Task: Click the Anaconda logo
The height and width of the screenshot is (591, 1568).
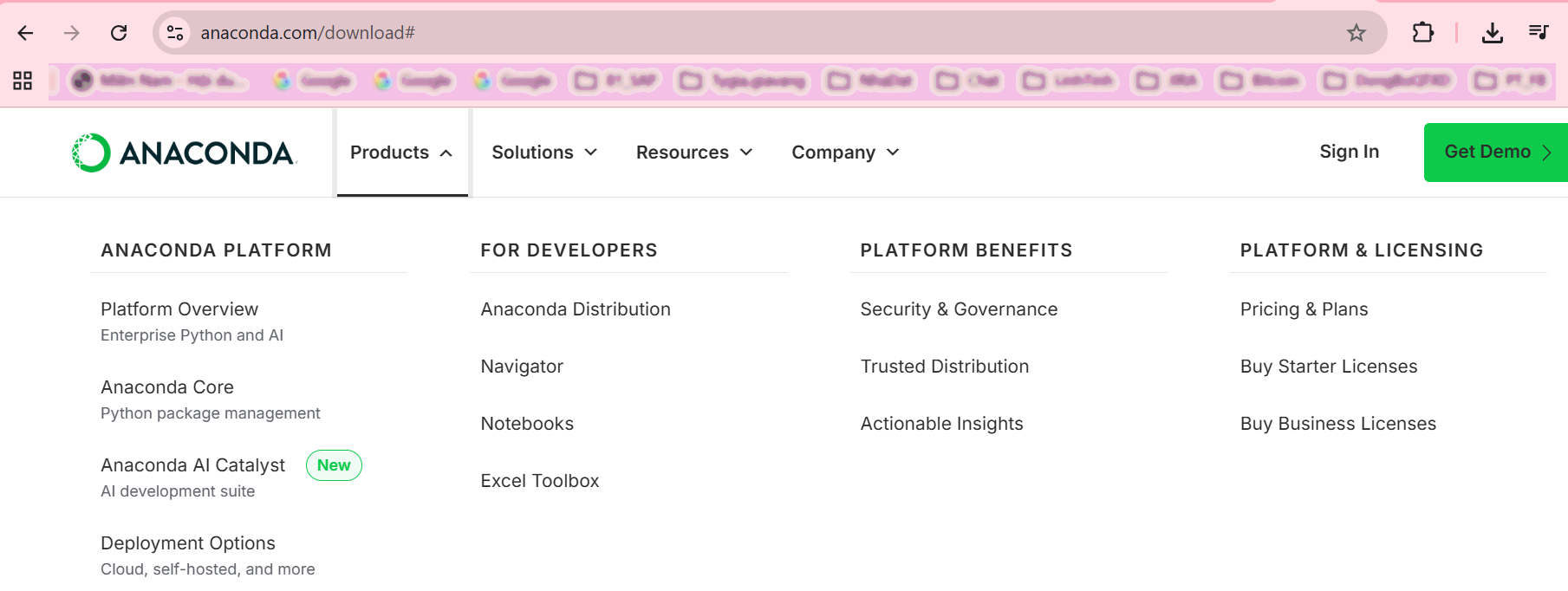Action: click(185, 153)
